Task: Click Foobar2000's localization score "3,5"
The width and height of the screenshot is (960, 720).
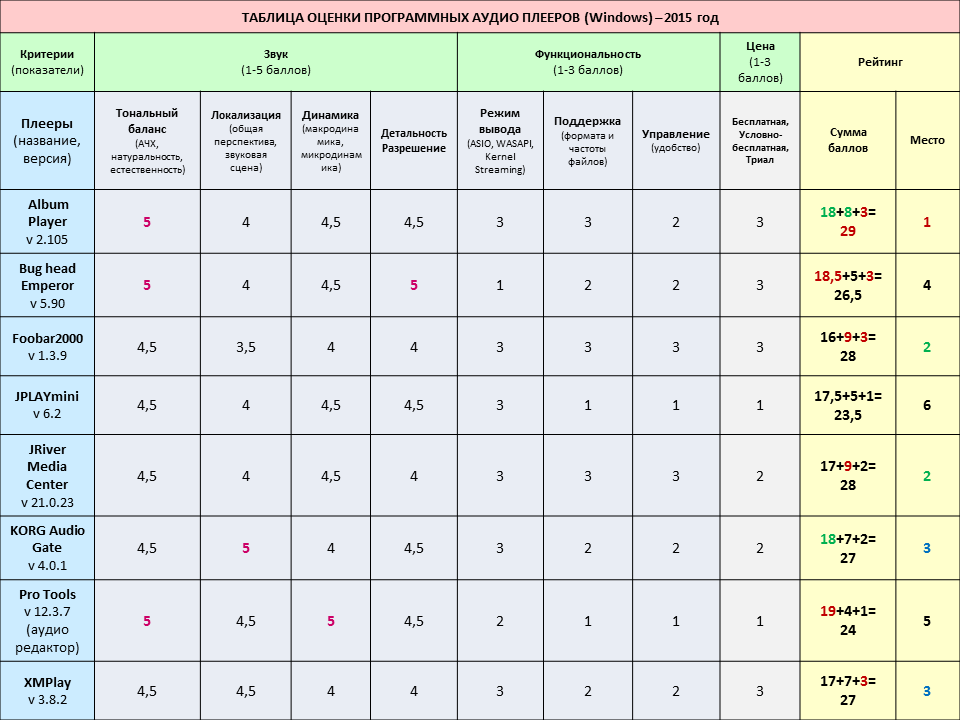Action: click(x=246, y=347)
